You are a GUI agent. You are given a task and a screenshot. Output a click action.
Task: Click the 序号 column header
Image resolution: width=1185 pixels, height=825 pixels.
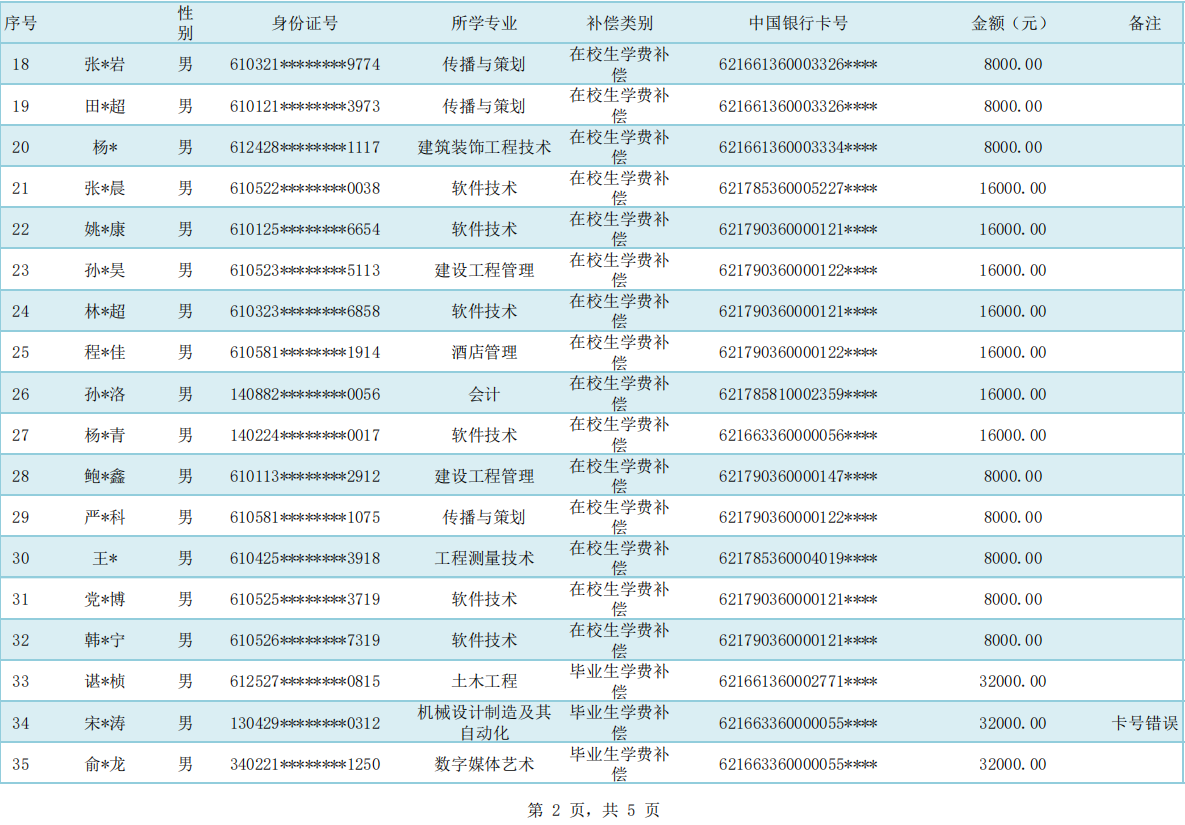20,23
